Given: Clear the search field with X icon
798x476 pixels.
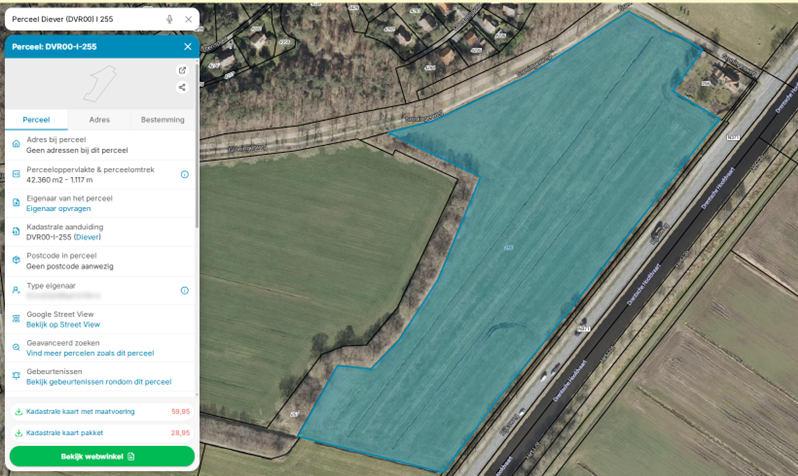Looking at the screenshot, I should [x=187, y=19].
